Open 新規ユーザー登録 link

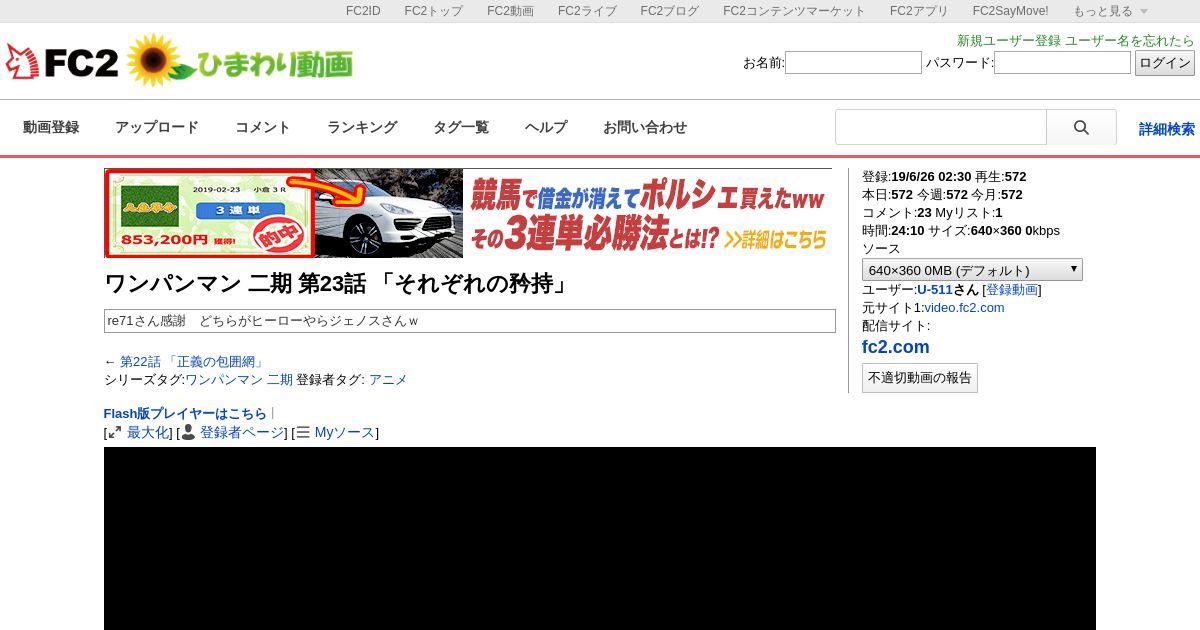pyautogui.click(x=1009, y=41)
